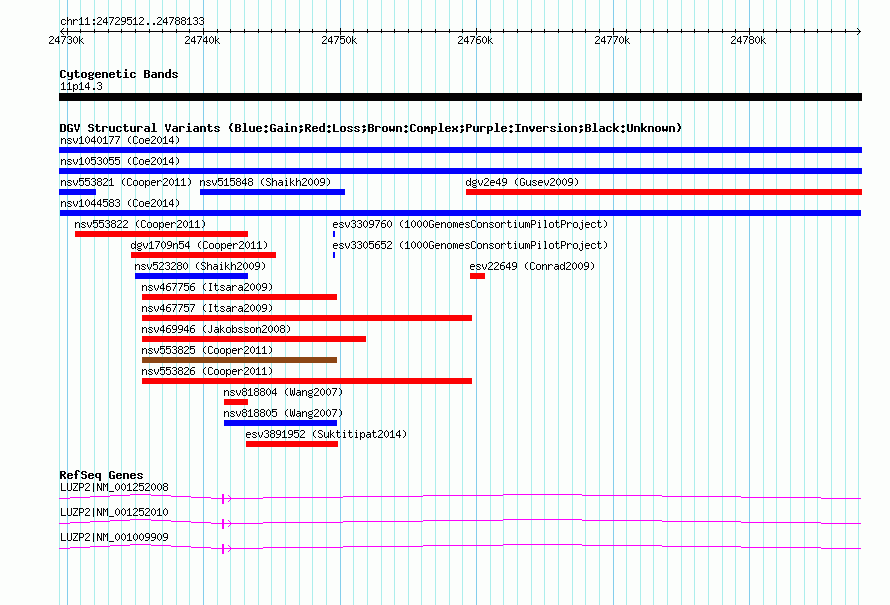
Task: Click the LUZP2 NM_001252010 exon marker
Action: pyautogui.click(x=224, y=524)
